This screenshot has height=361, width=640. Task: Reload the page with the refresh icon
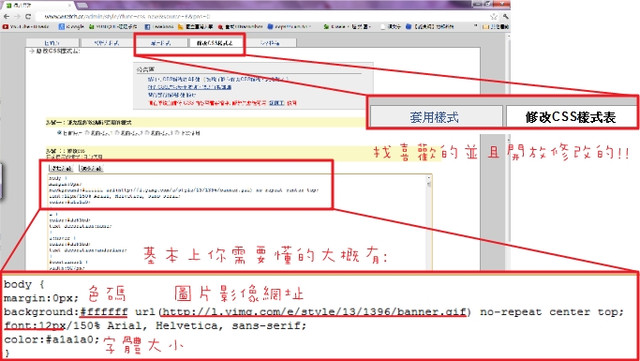pyautogui.click(x=28, y=17)
